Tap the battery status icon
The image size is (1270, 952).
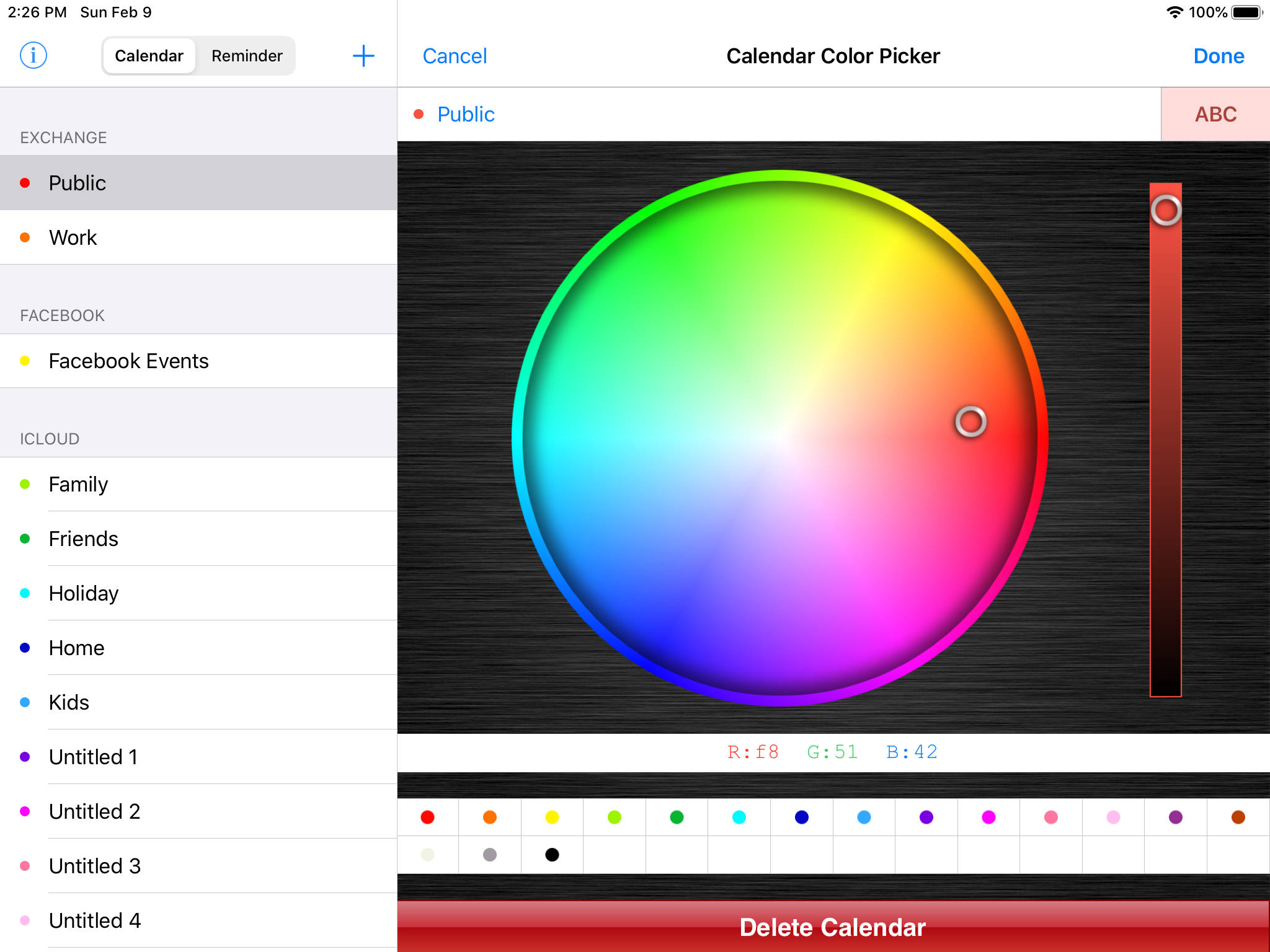(x=1246, y=12)
